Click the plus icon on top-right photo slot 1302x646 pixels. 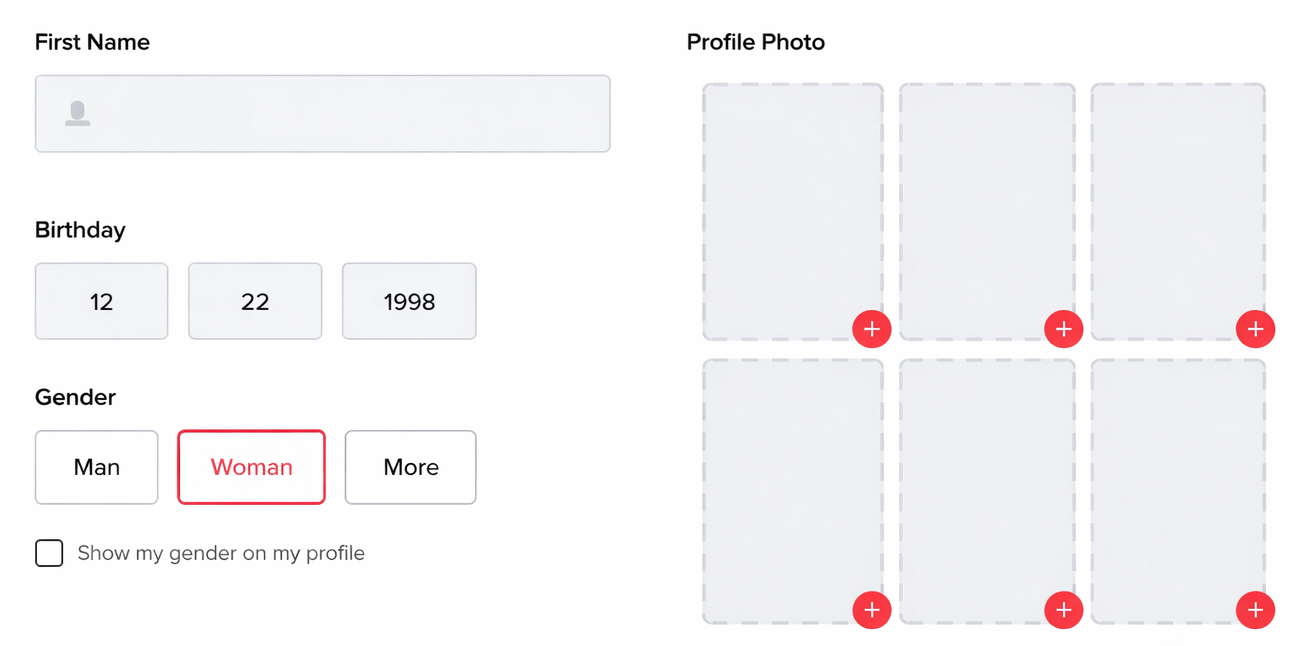1255,329
